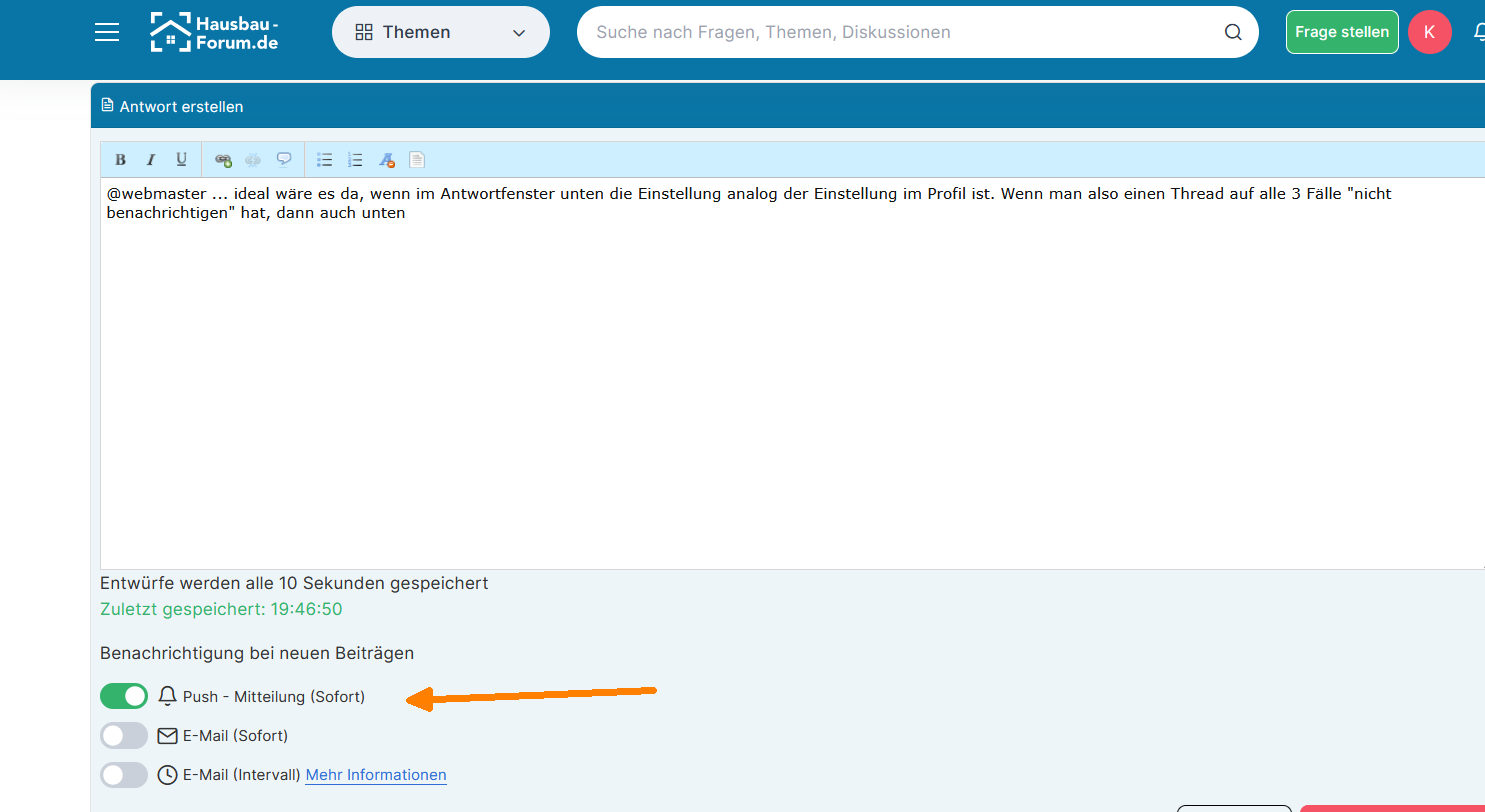The height and width of the screenshot is (812, 1485).
Task: Click into the forum search field
Action: tap(900, 32)
